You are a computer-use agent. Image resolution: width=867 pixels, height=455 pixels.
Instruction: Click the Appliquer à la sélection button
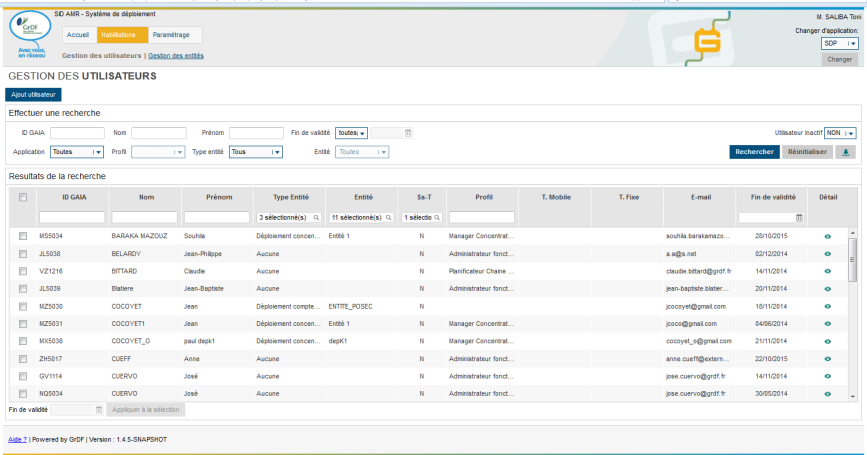146,410
